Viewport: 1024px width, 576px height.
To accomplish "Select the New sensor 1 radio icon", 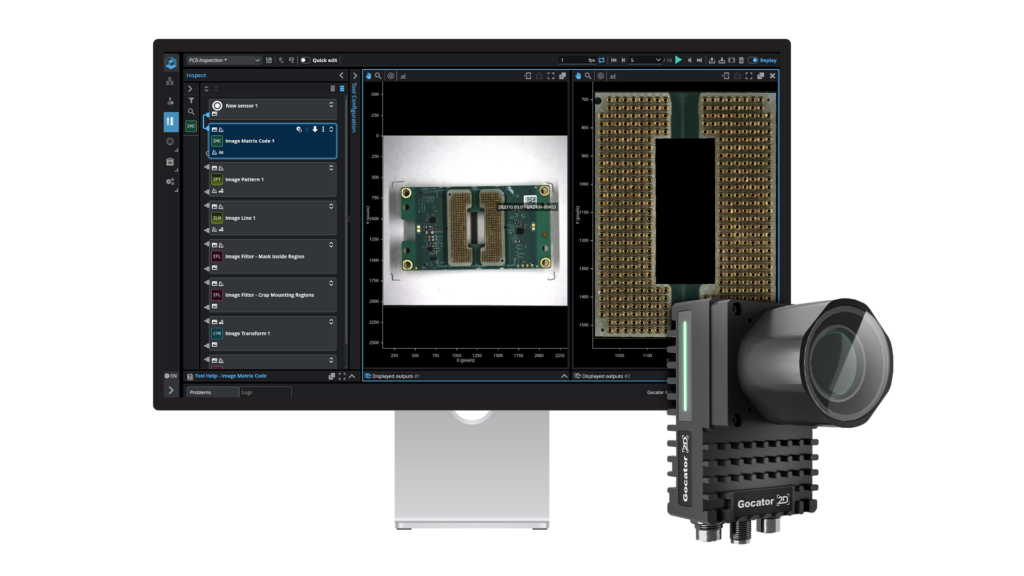I will pyautogui.click(x=217, y=105).
